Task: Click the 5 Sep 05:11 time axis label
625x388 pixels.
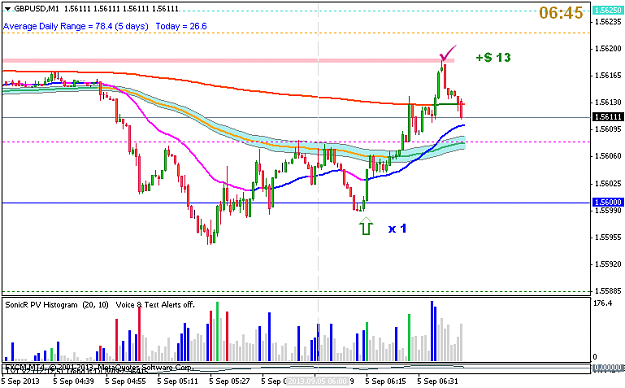Action: tap(177, 381)
